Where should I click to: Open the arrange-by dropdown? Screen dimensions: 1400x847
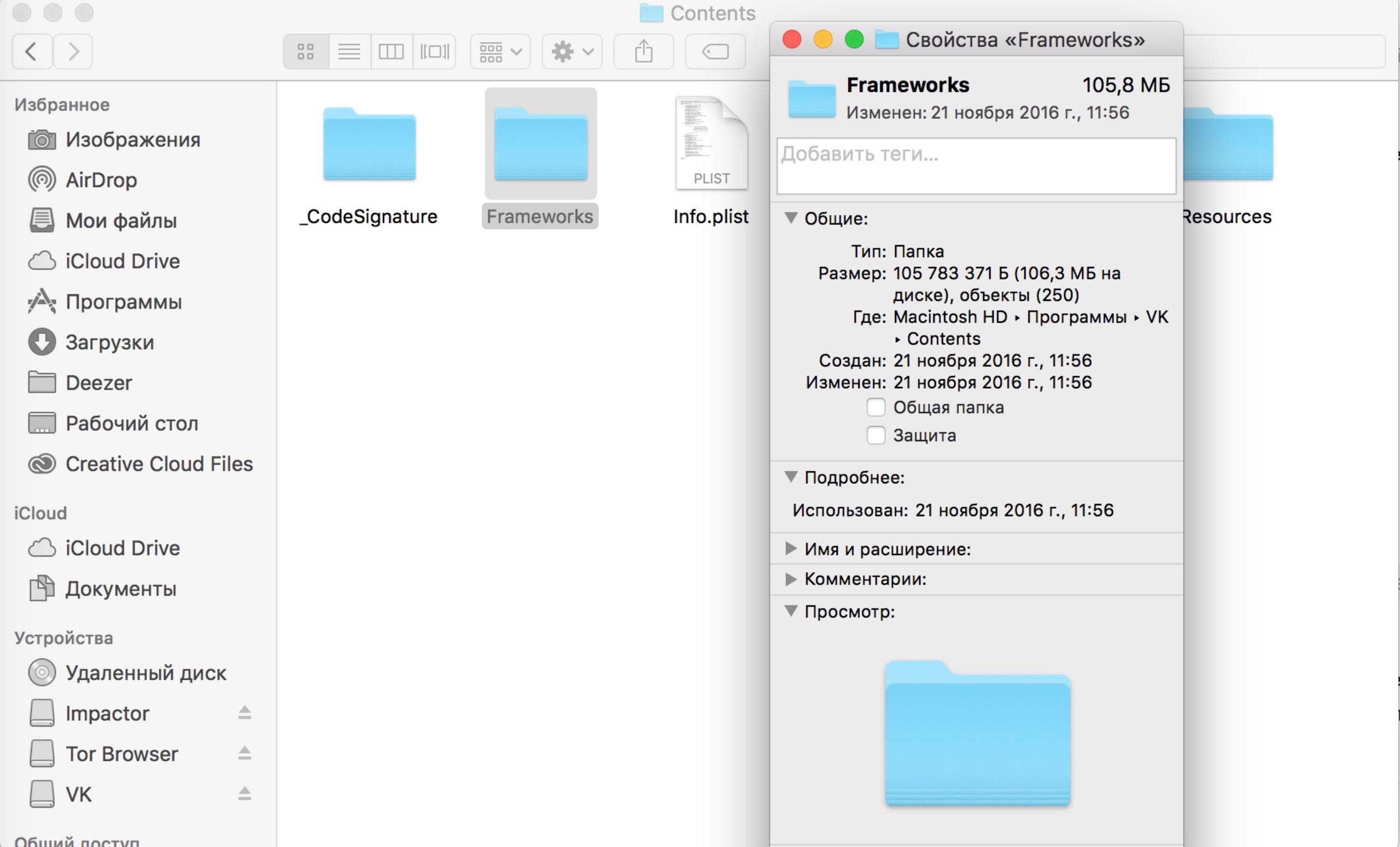[500, 52]
